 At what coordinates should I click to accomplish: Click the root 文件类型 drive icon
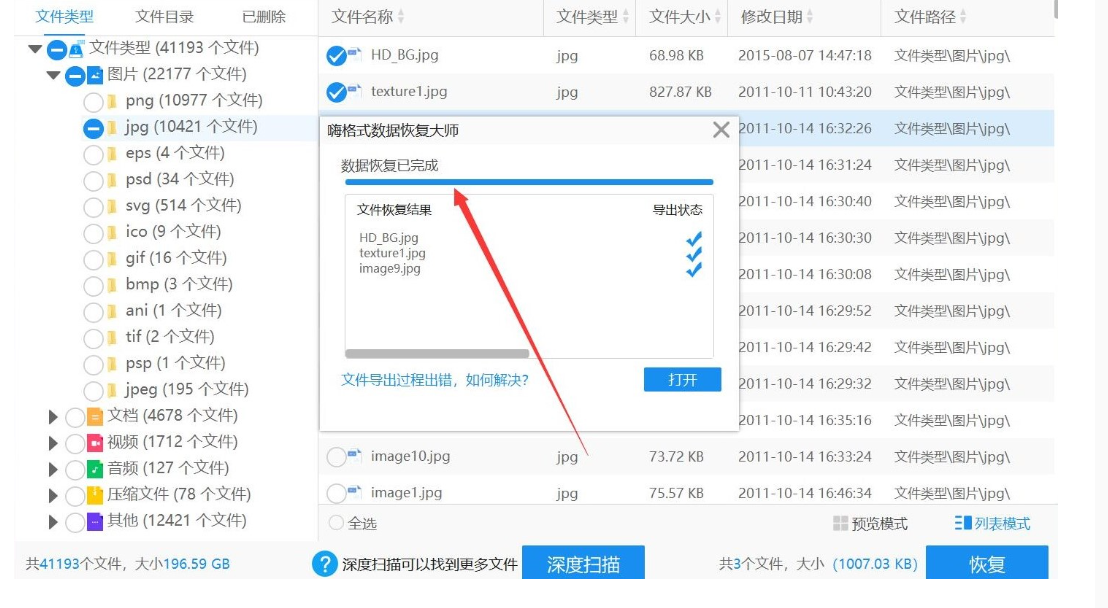click(x=76, y=49)
